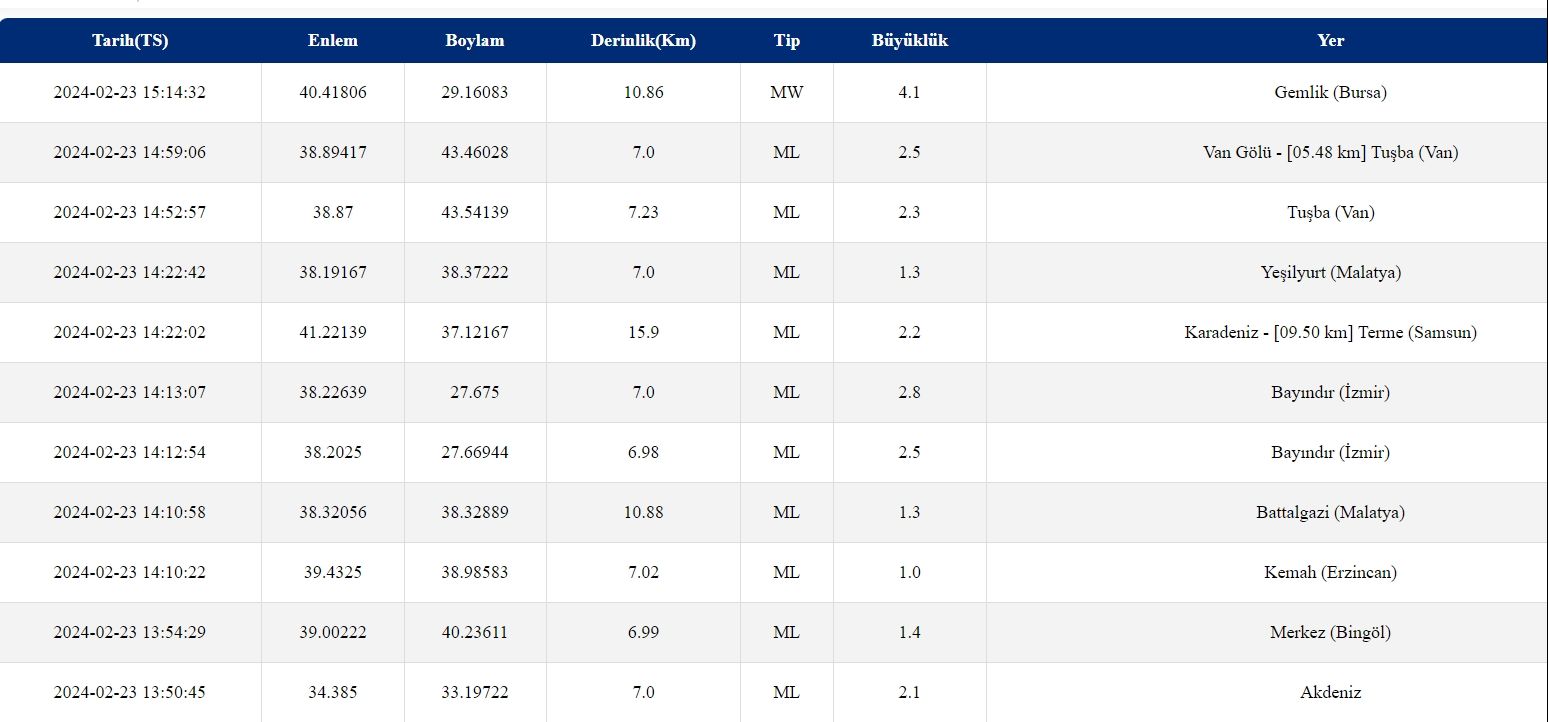The width and height of the screenshot is (1548, 722).
Task: Click the Battalgazi (Malatya) location cell
Action: tap(1330, 512)
